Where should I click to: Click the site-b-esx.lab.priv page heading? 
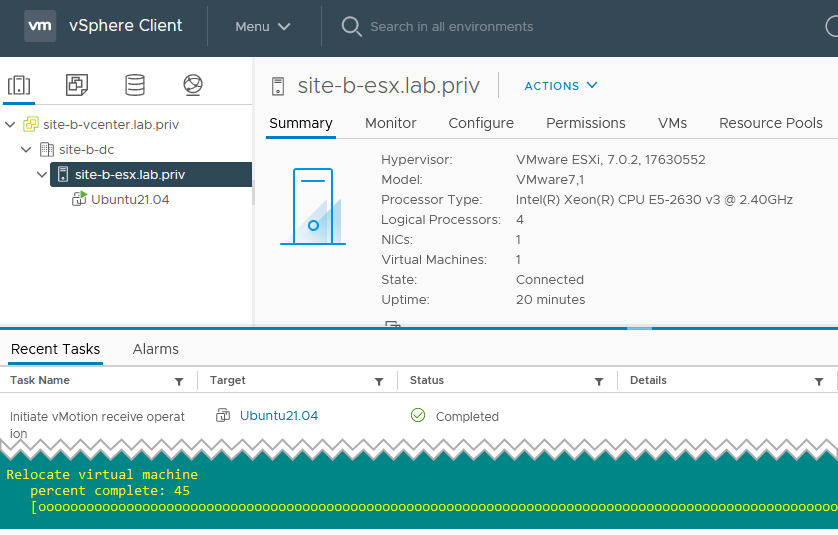(x=389, y=86)
